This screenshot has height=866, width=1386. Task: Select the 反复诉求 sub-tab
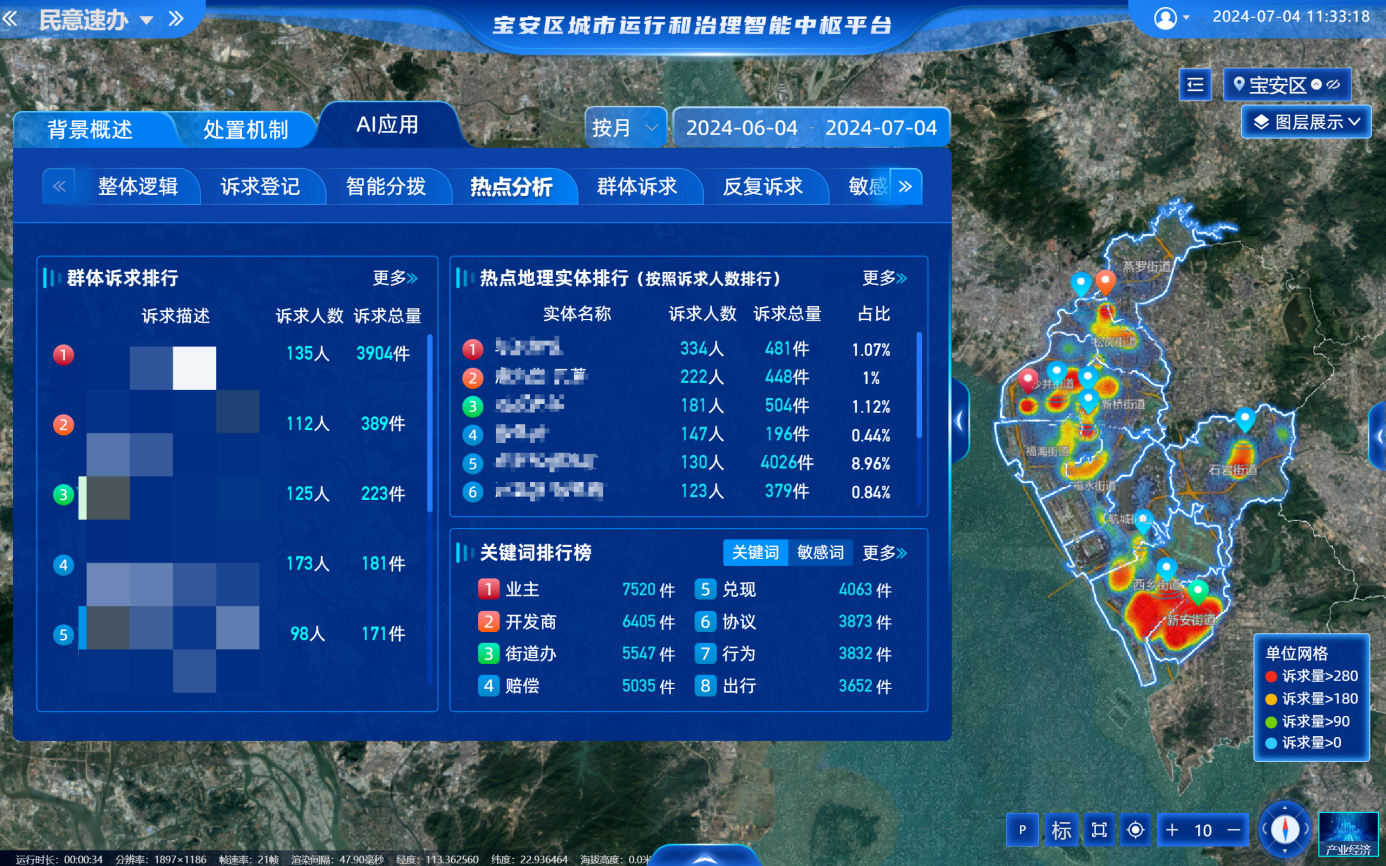pos(763,186)
